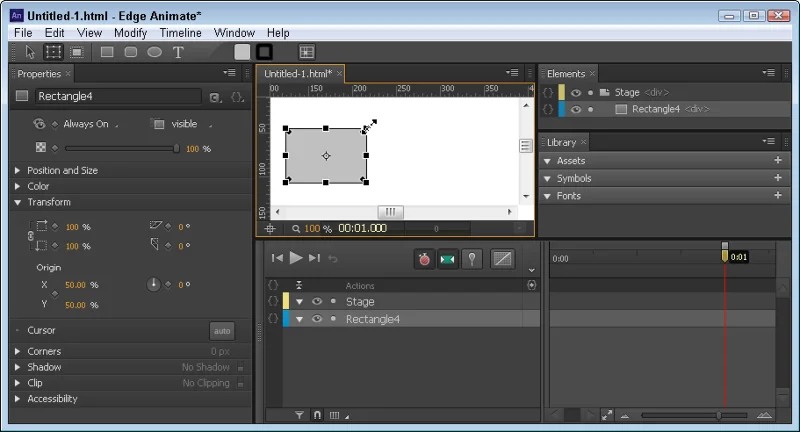This screenshot has height=432, width=800.
Task: Open the Window menu
Action: (x=234, y=33)
